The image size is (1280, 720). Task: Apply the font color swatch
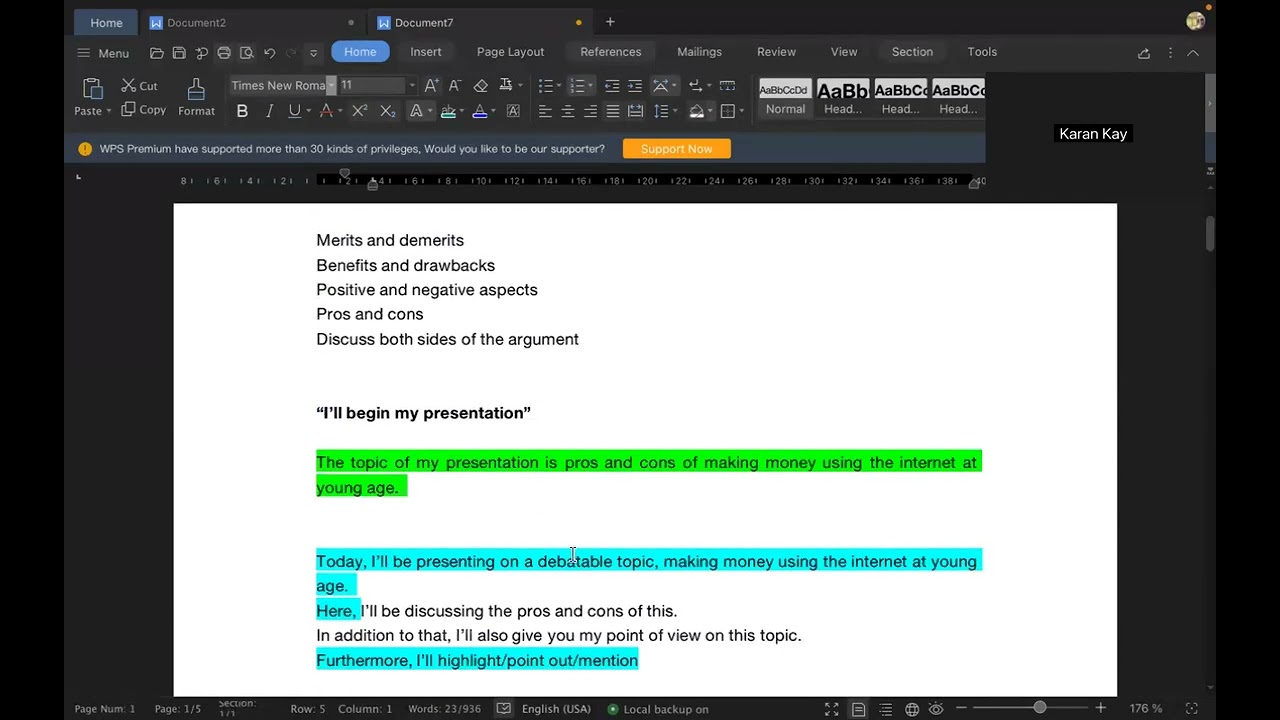point(480,111)
